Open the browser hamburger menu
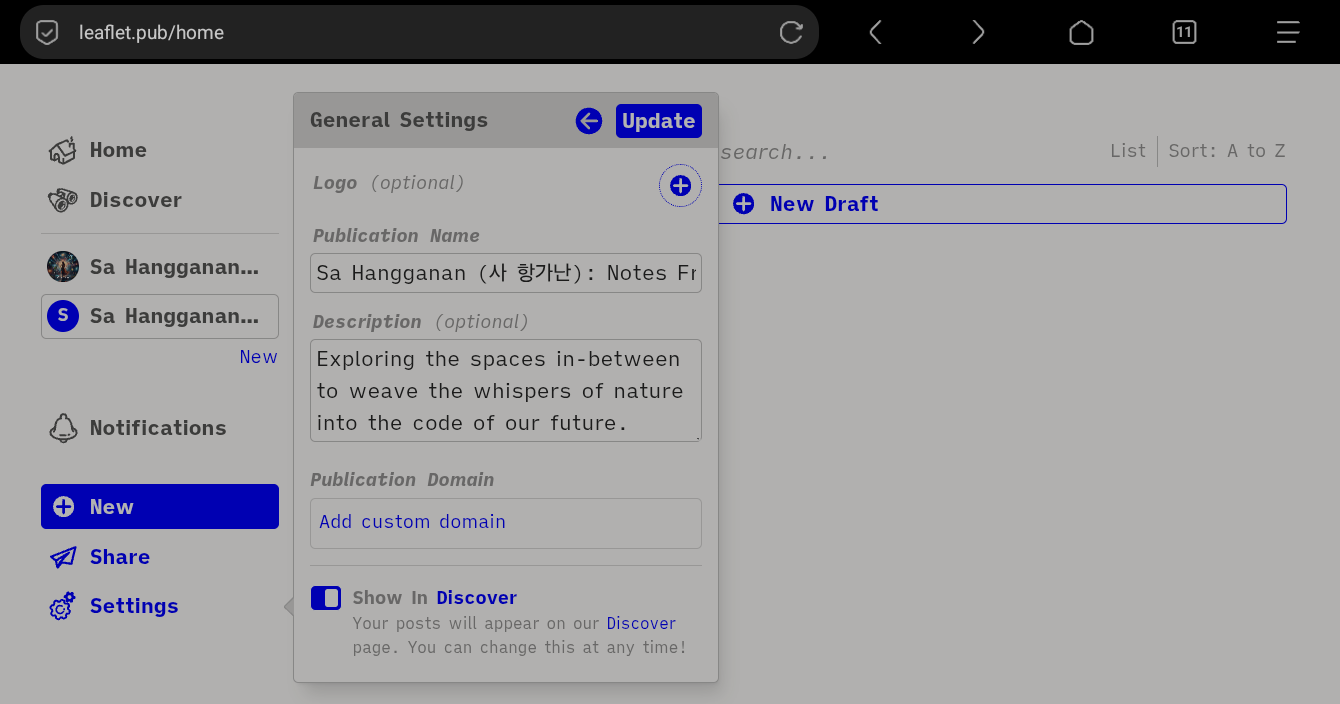1340x704 pixels. pyautogui.click(x=1287, y=32)
